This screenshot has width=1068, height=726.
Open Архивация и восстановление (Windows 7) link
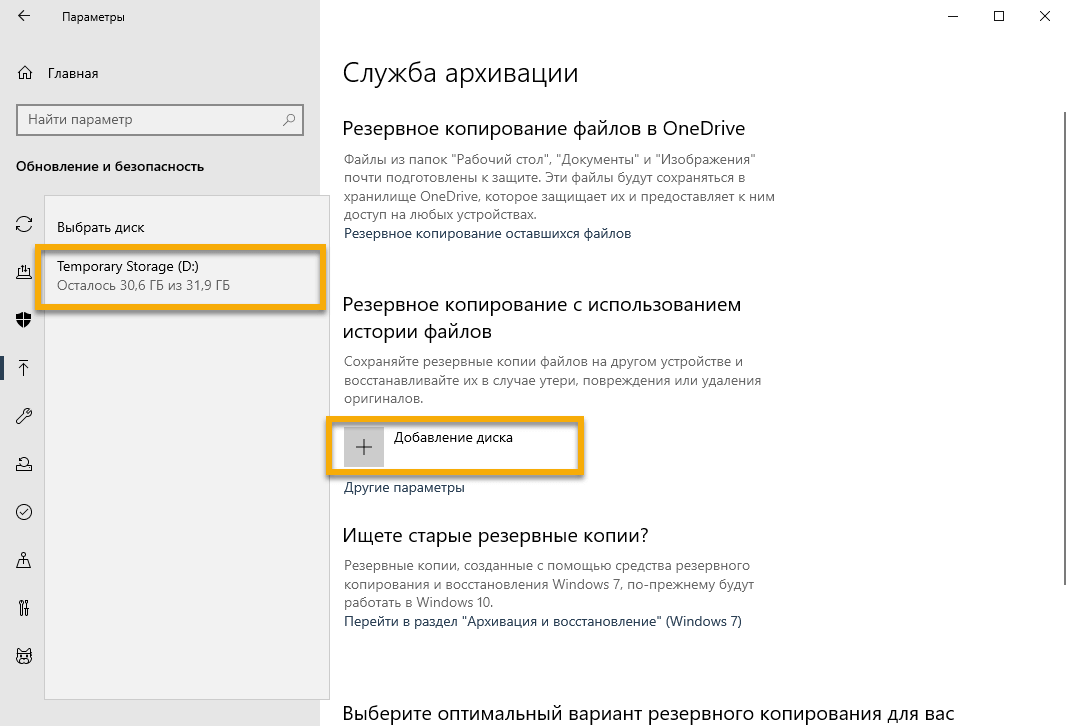tap(542, 621)
